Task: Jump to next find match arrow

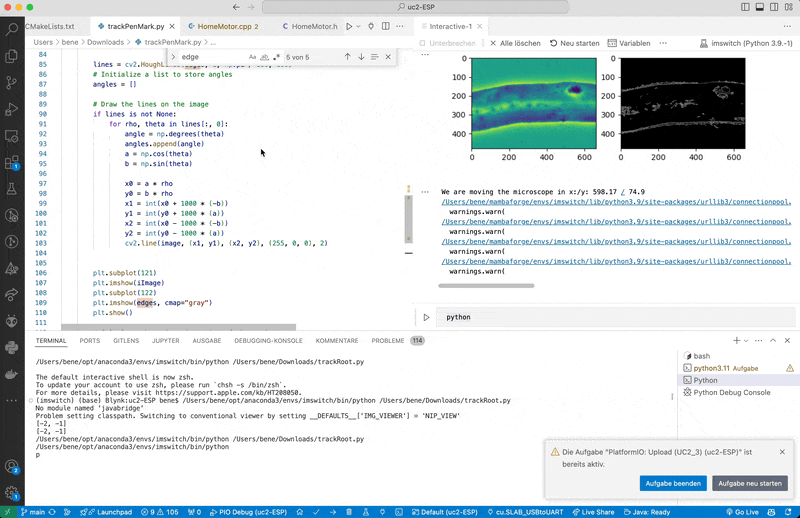Action: [363, 57]
